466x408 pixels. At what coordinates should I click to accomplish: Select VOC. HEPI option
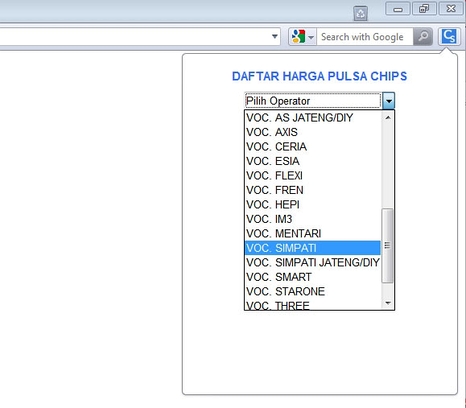(313, 205)
